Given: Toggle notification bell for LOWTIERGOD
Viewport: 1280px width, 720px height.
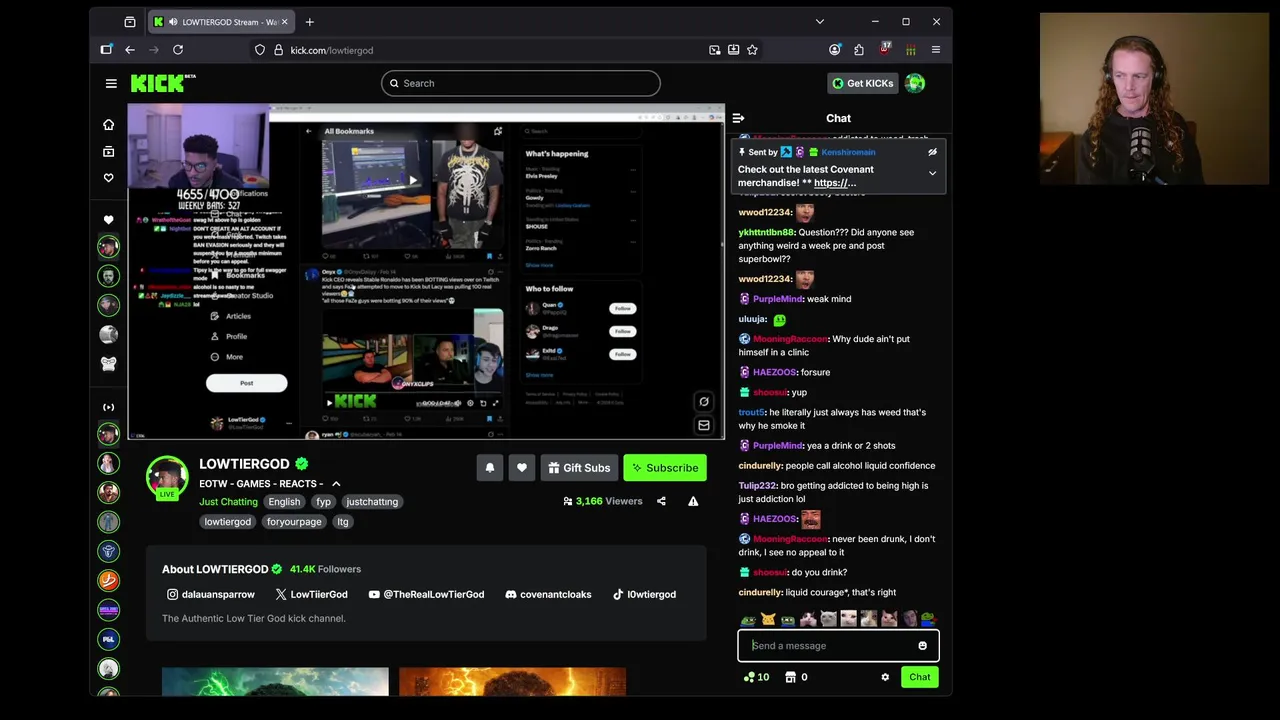Looking at the screenshot, I should [490, 468].
